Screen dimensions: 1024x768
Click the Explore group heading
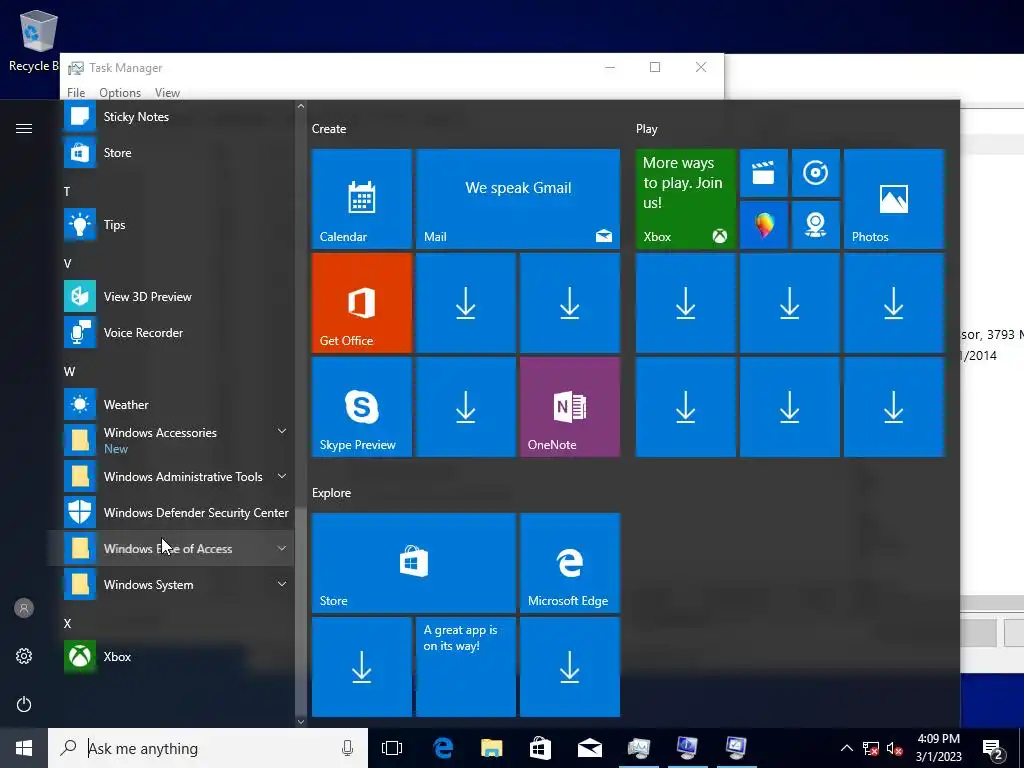332,493
